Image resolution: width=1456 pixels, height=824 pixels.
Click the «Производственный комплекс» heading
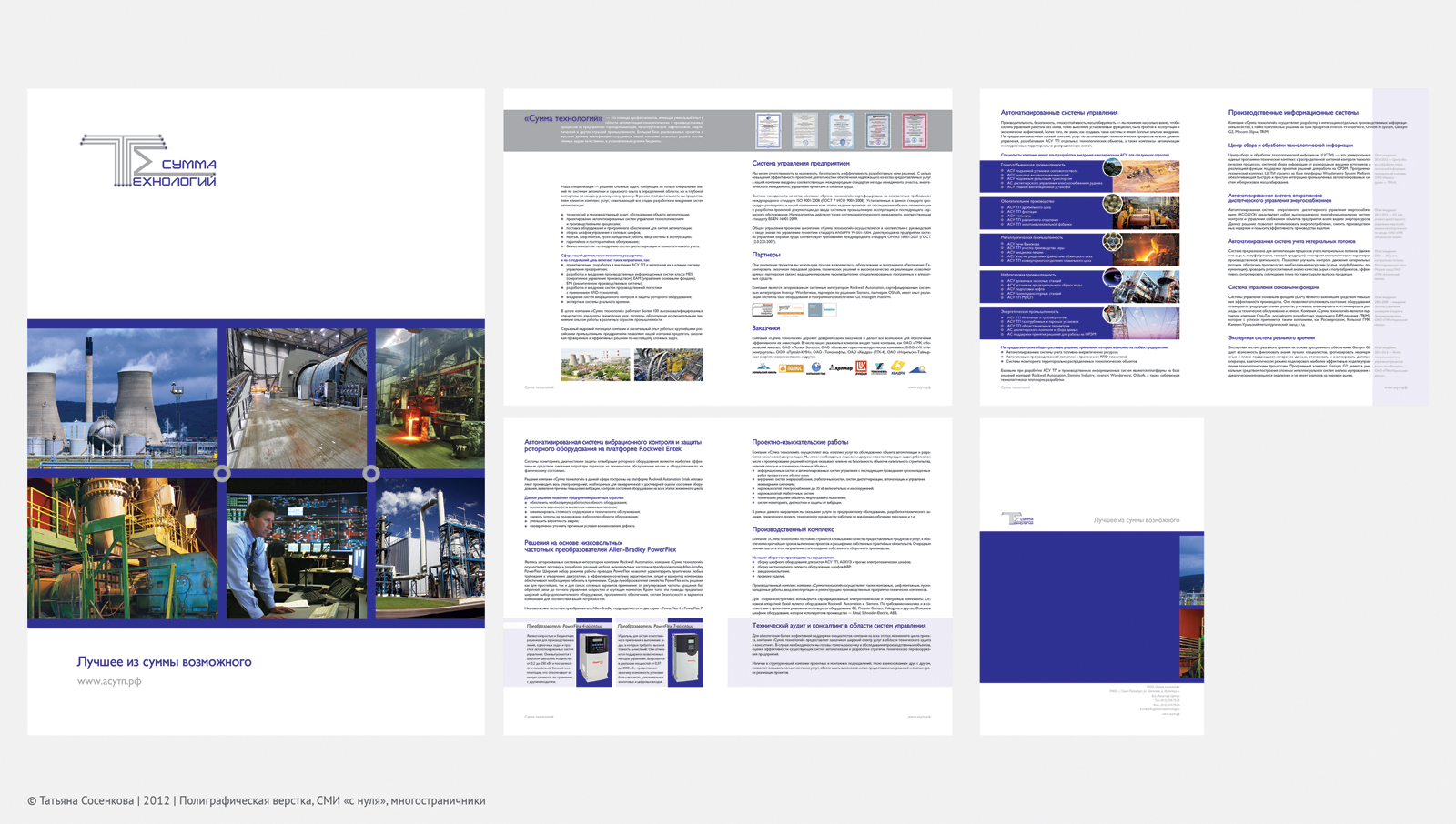point(793,529)
